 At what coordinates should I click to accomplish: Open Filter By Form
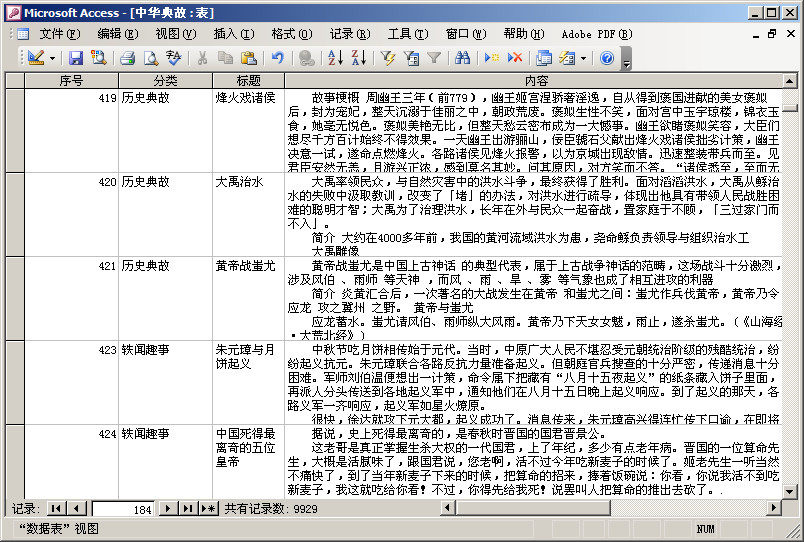[x=411, y=58]
